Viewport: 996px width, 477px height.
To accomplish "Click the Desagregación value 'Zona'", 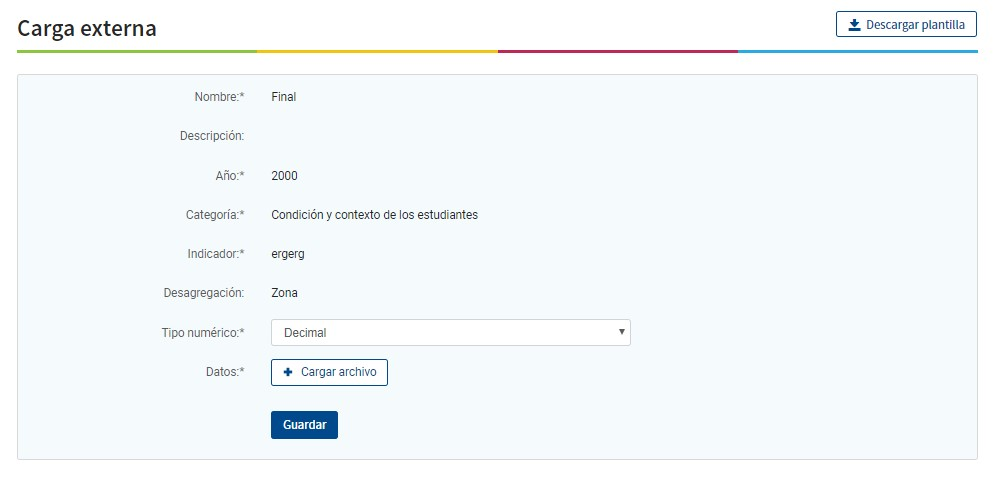I will [x=284, y=293].
